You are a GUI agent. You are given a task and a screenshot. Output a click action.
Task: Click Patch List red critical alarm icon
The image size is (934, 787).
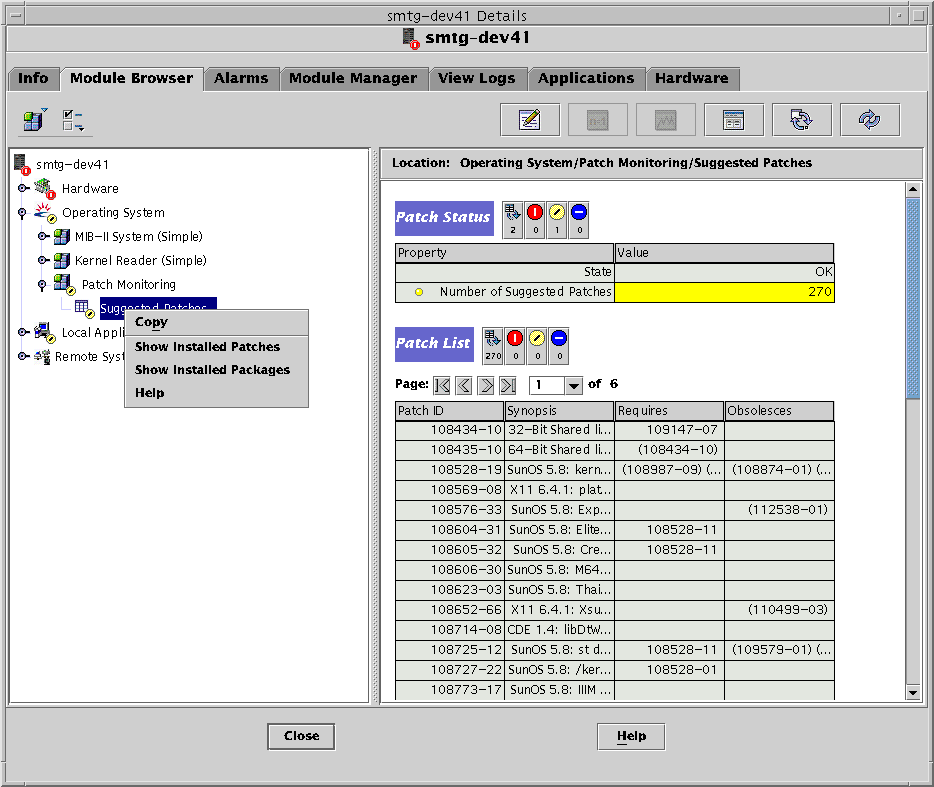click(x=515, y=346)
